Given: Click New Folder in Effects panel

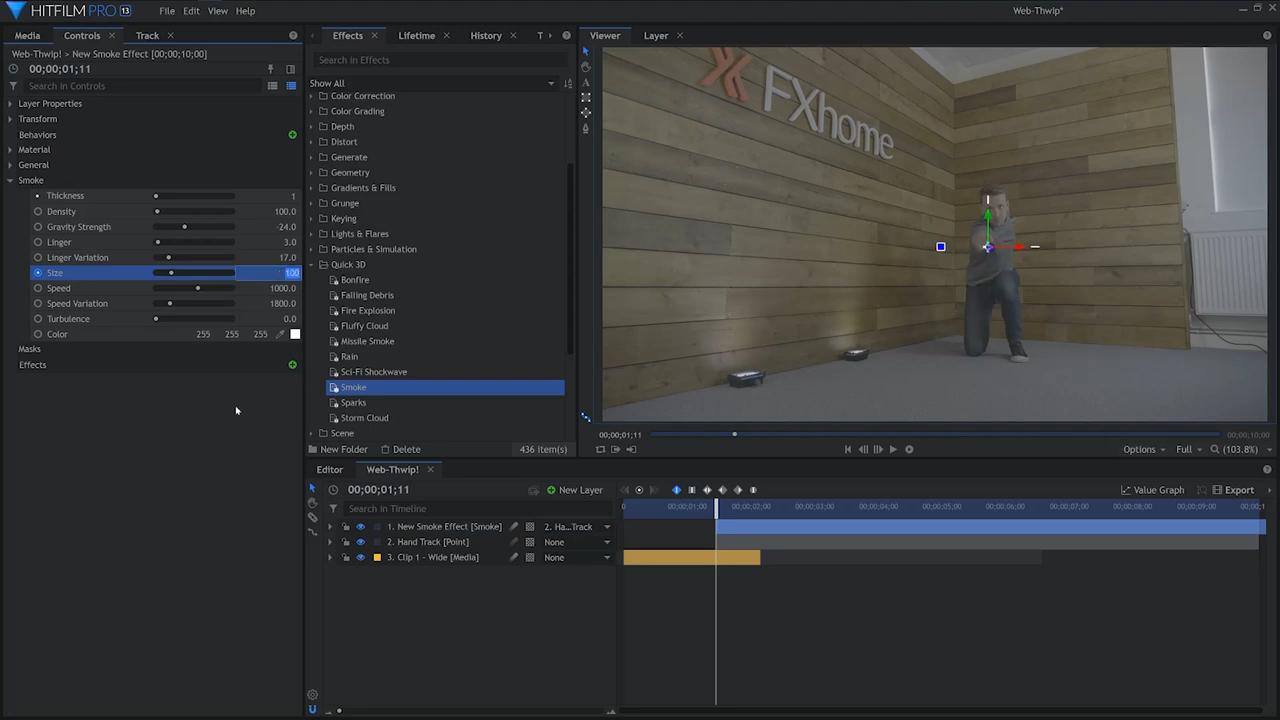Looking at the screenshot, I should (338, 449).
